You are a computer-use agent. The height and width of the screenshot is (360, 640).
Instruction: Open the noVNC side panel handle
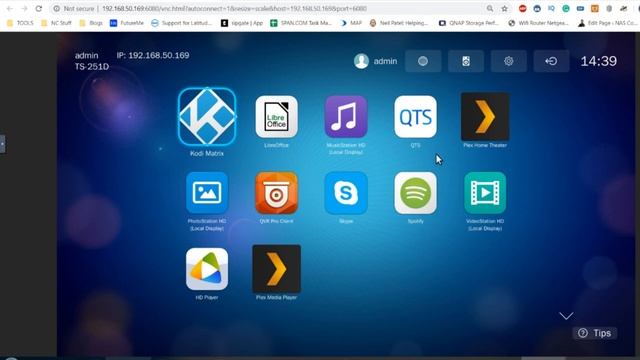coord(2,144)
